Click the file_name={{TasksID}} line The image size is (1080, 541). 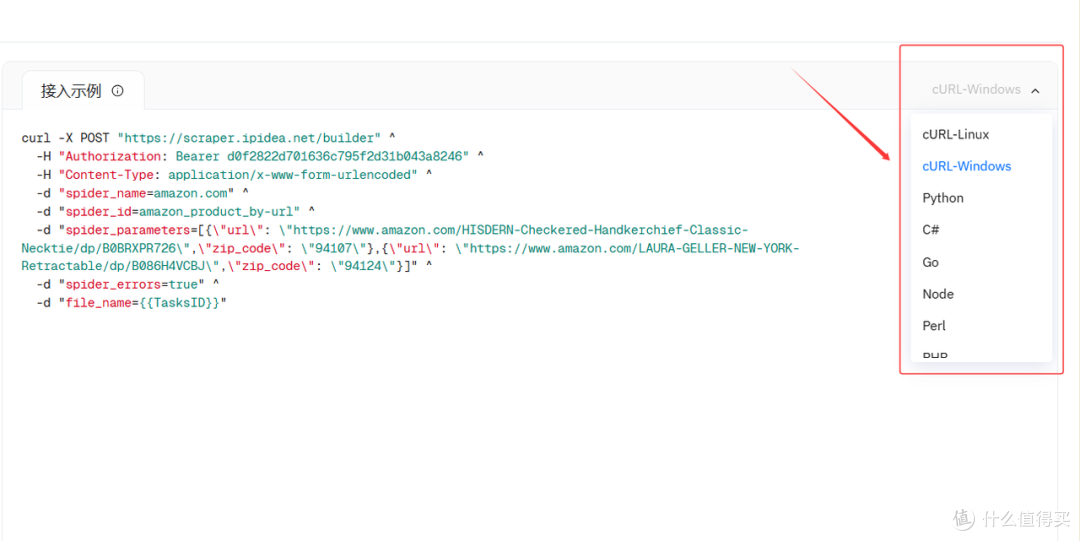[x=132, y=303]
